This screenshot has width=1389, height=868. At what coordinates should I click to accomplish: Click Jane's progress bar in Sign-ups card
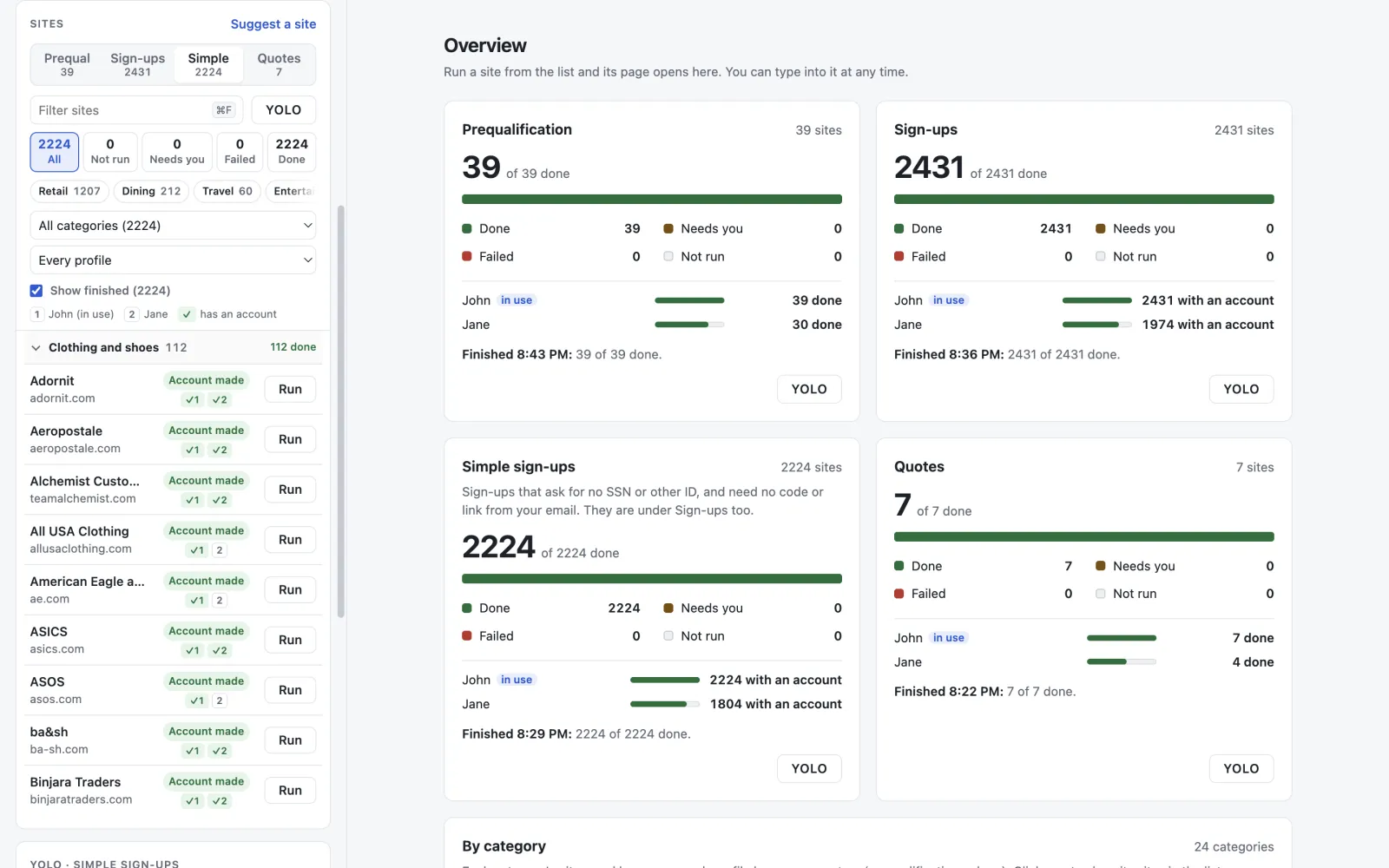(x=1097, y=325)
